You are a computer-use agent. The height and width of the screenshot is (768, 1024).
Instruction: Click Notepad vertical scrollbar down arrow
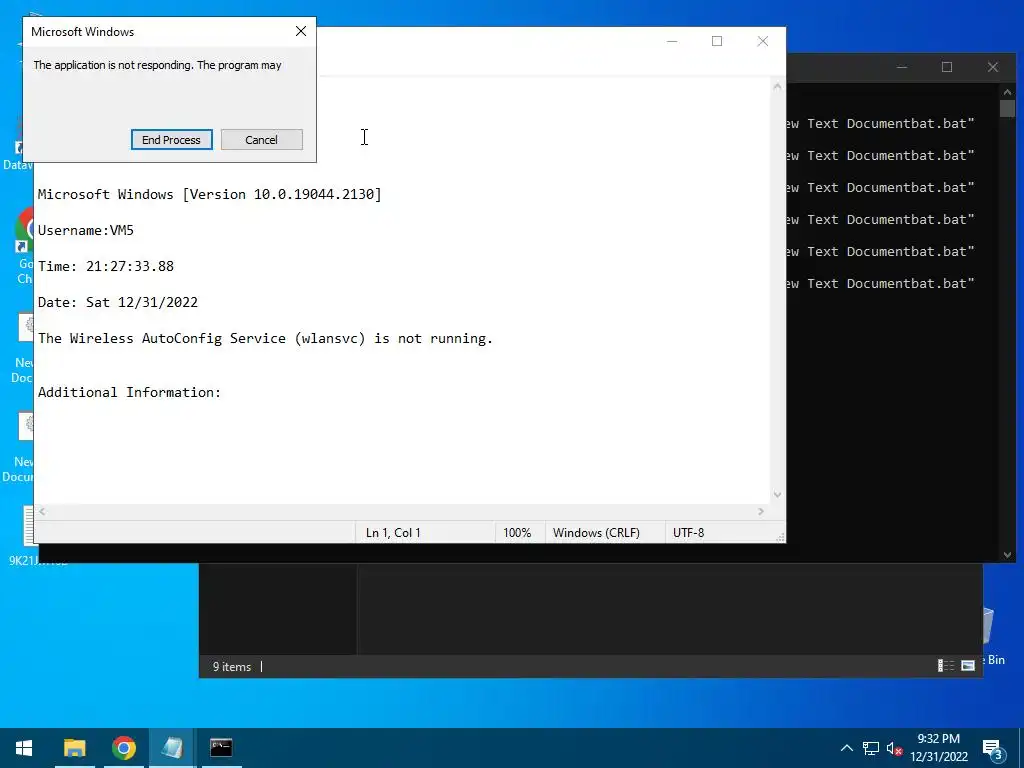click(x=777, y=494)
